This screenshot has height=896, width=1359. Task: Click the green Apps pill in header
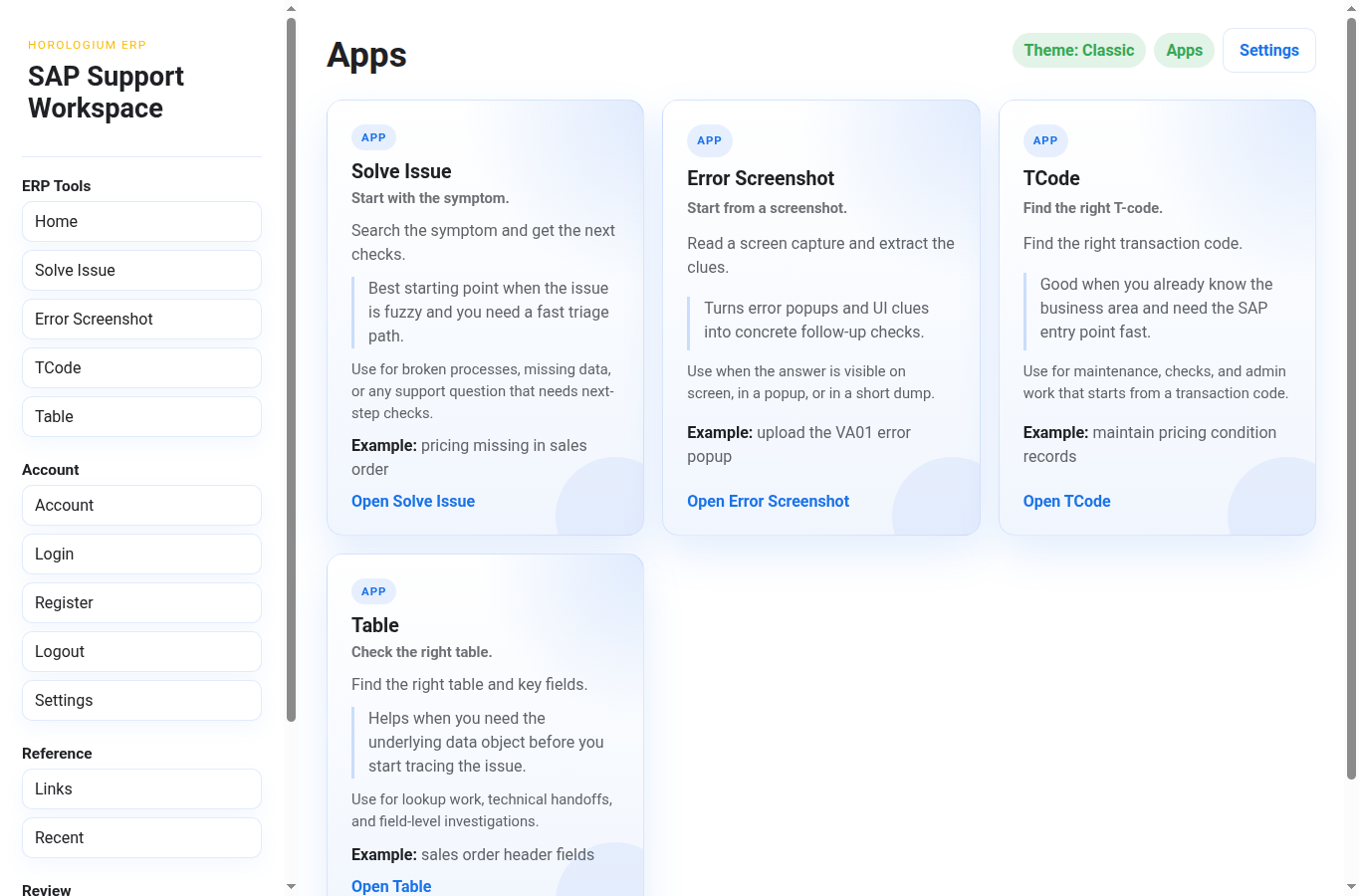(x=1184, y=50)
